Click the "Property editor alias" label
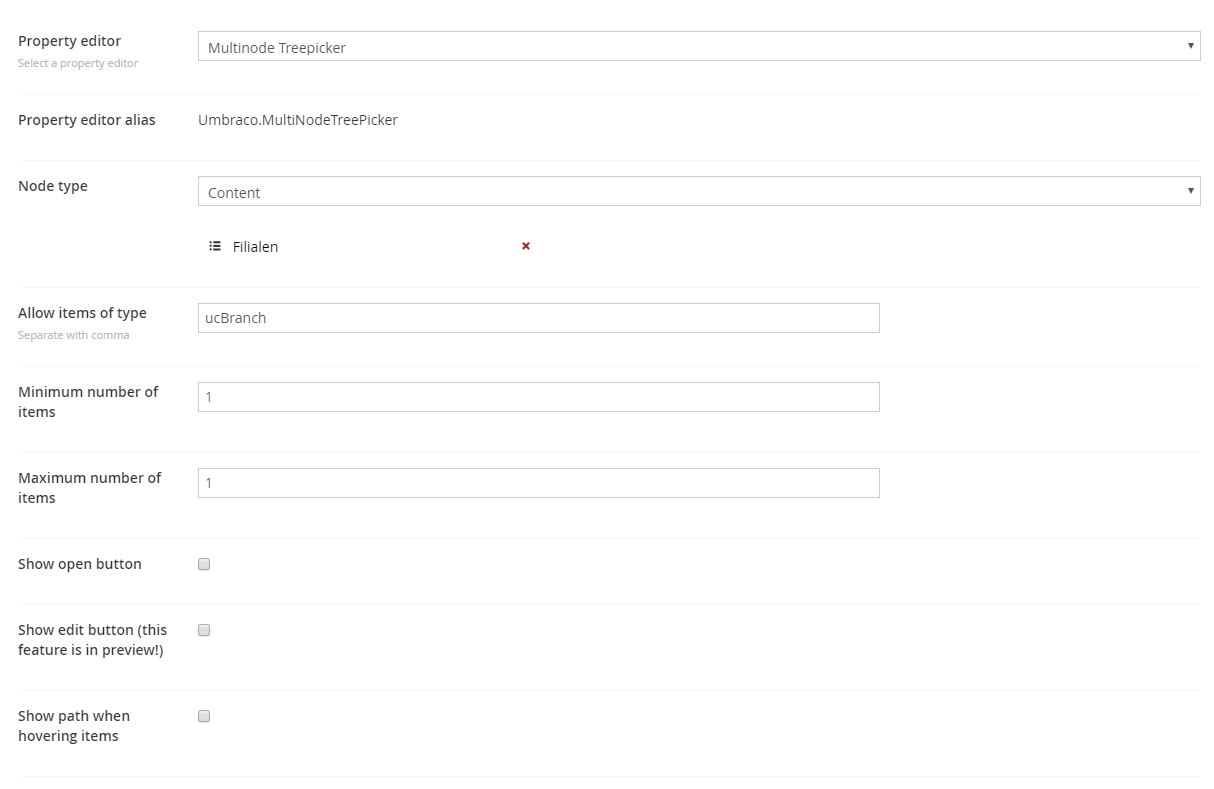Viewport: 1214px width, 789px height. pos(87,120)
